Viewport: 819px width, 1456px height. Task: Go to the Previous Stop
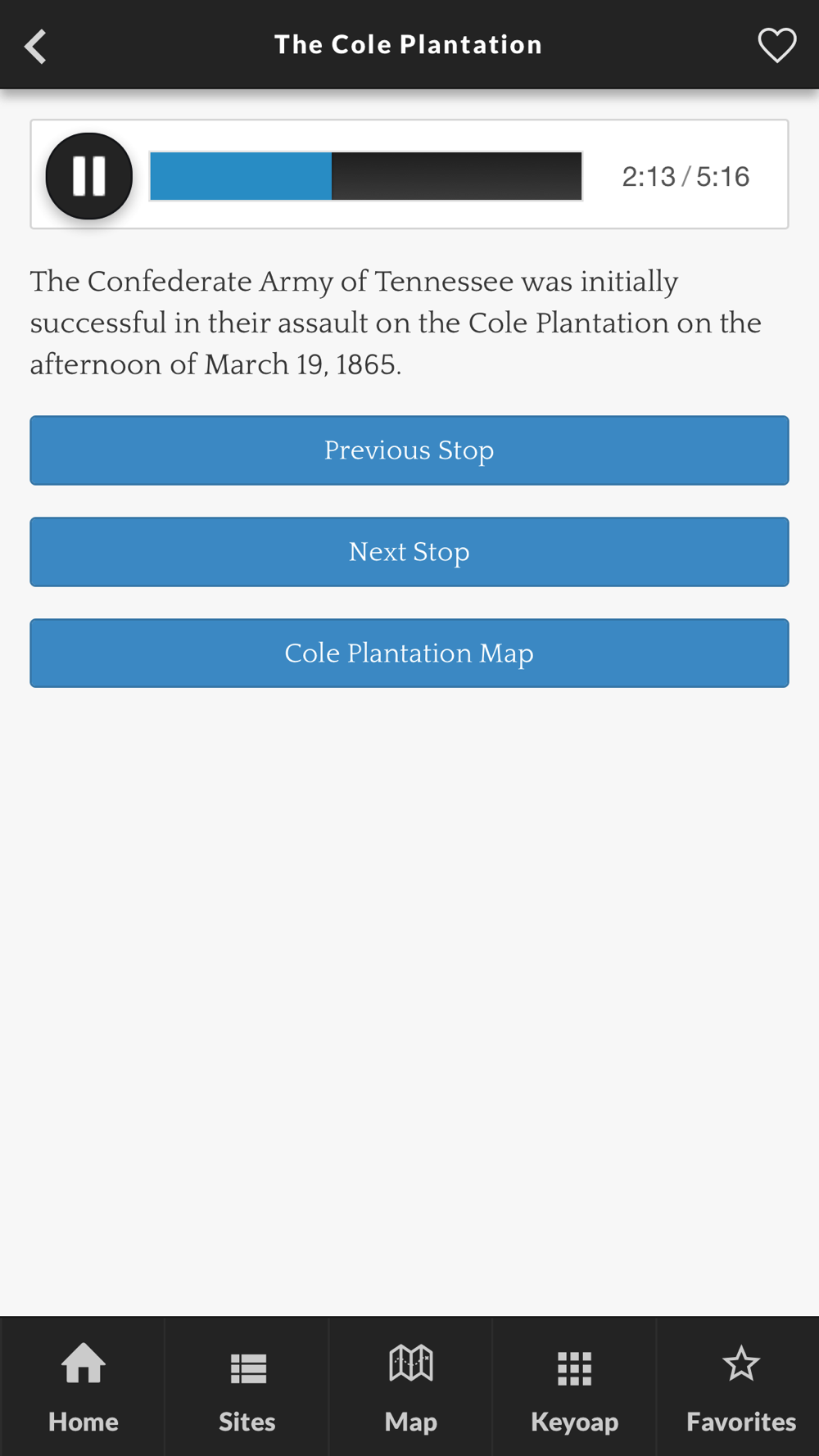(409, 450)
